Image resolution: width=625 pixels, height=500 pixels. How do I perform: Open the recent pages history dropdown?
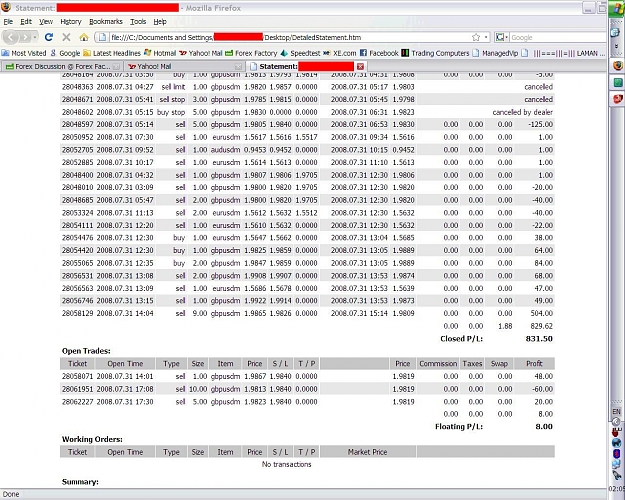[x=35, y=37]
